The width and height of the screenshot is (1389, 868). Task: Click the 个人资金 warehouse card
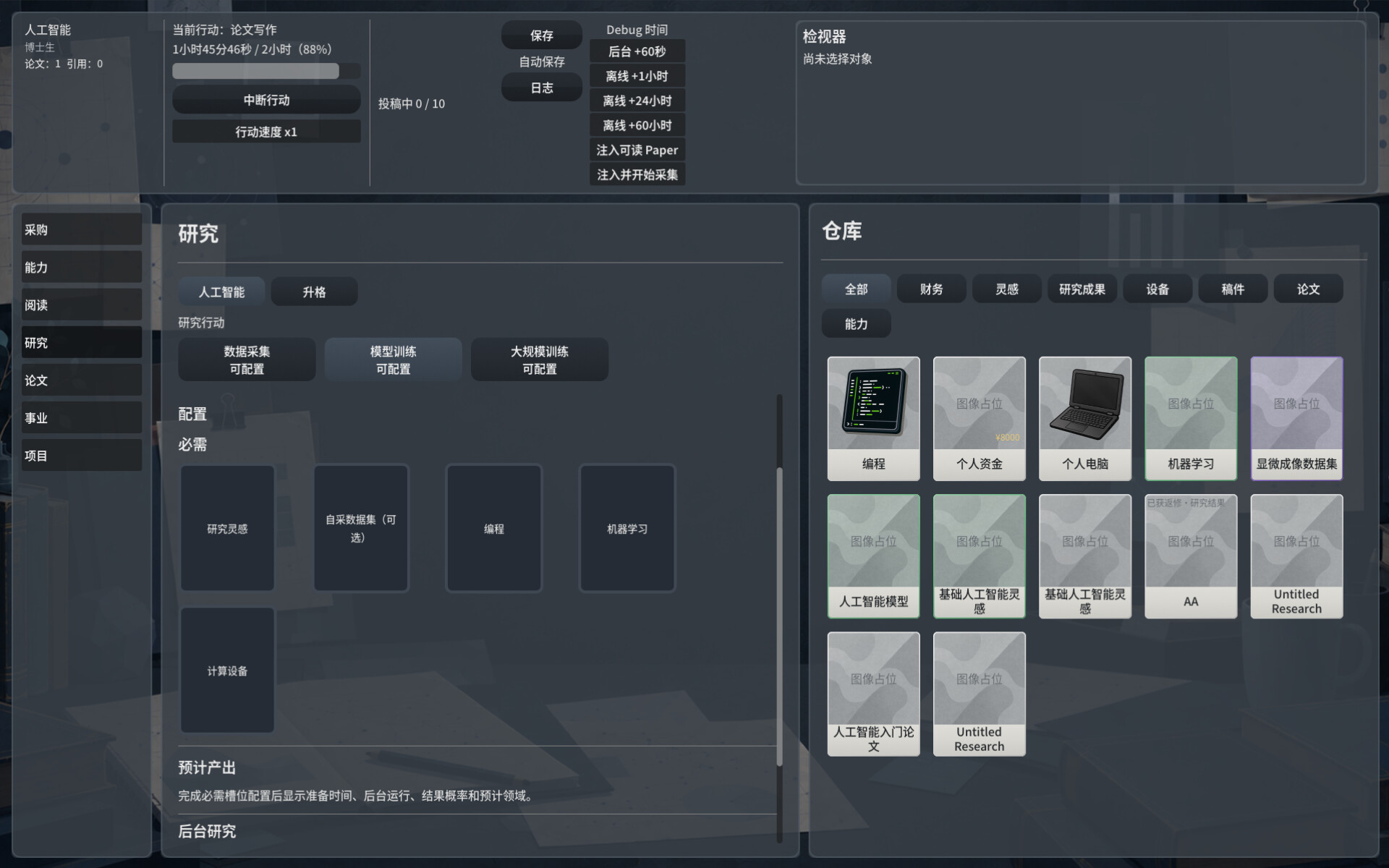tap(979, 418)
